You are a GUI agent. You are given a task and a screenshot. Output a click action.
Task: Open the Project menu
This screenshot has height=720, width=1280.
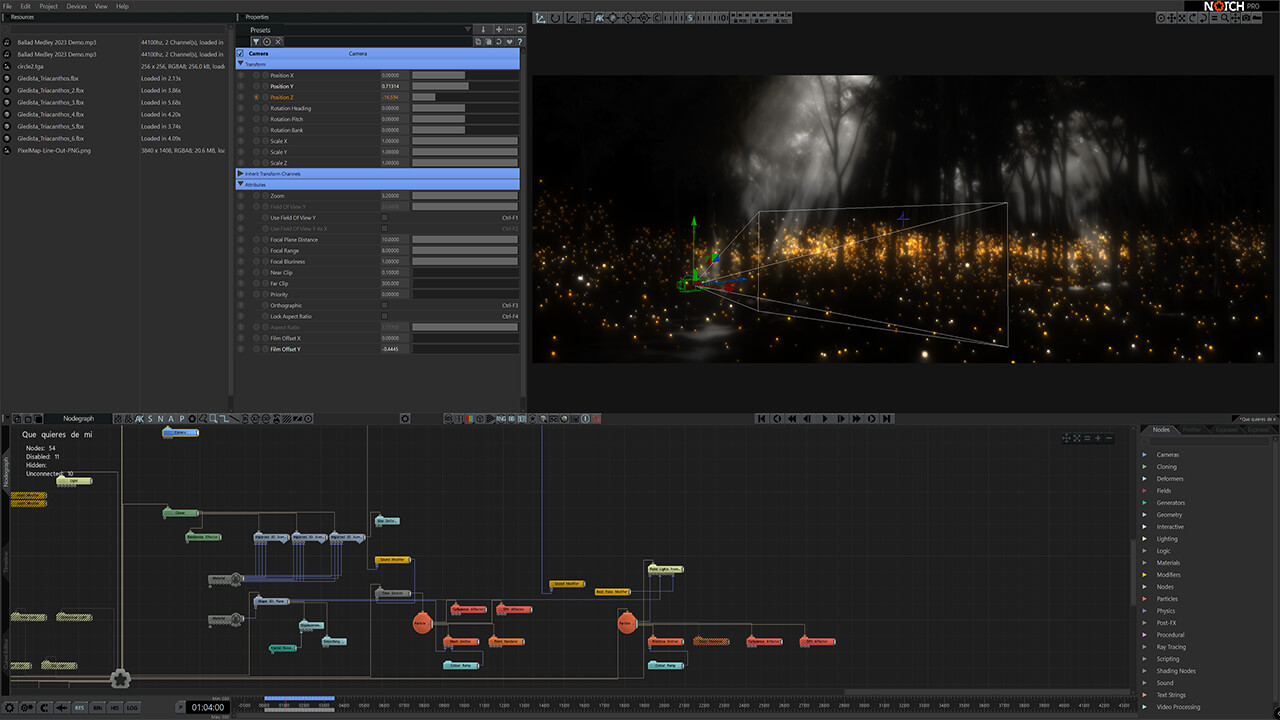48,6
